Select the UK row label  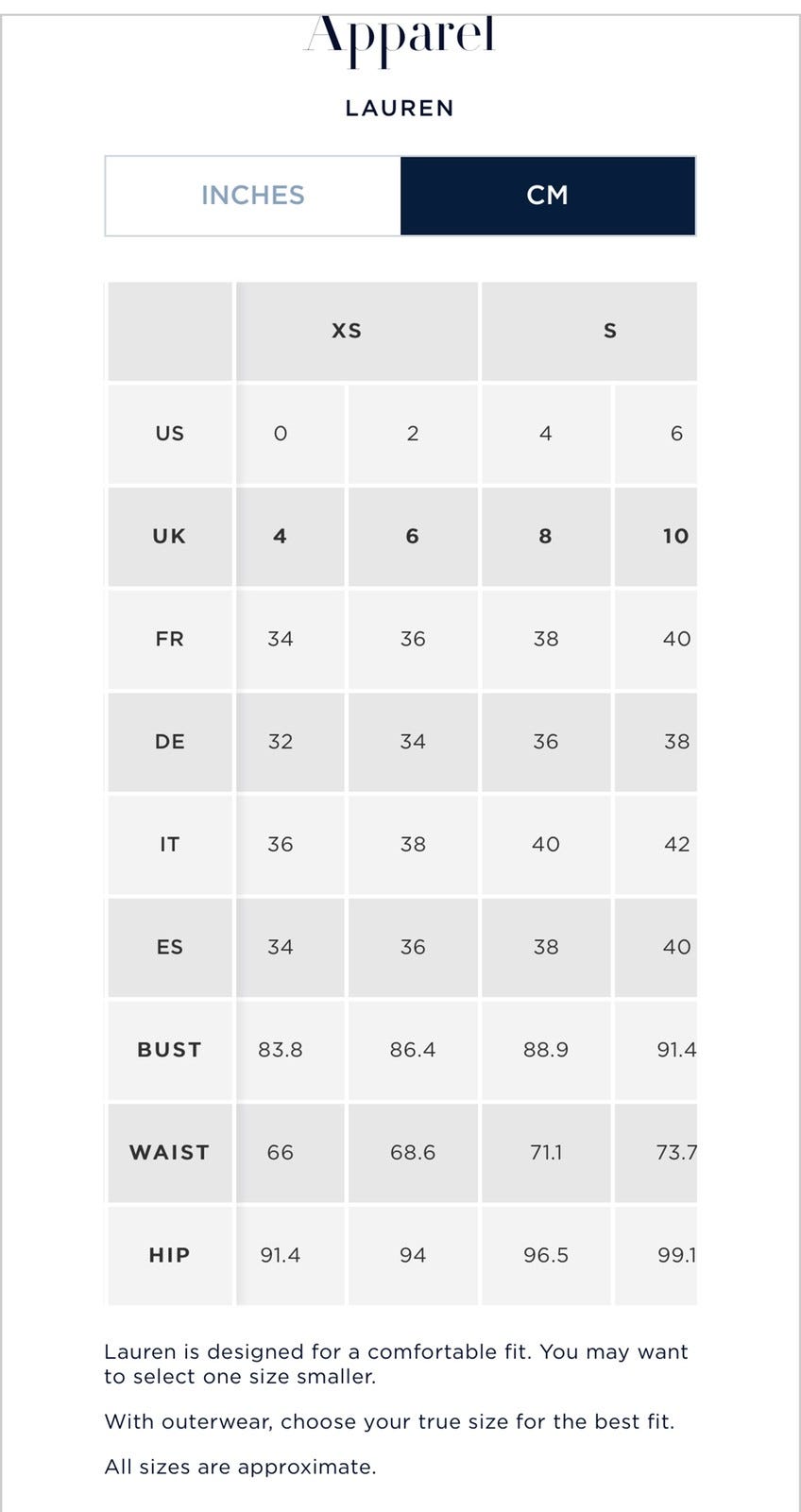170,536
